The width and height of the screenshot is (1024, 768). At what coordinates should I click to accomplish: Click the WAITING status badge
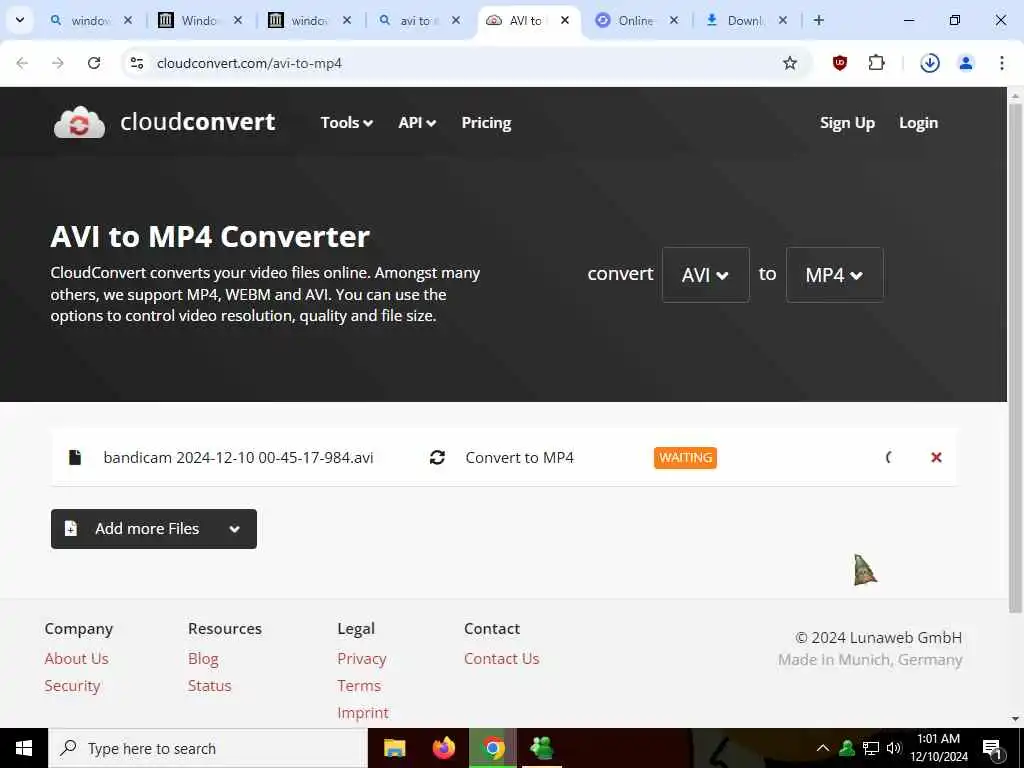pos(685,458)
